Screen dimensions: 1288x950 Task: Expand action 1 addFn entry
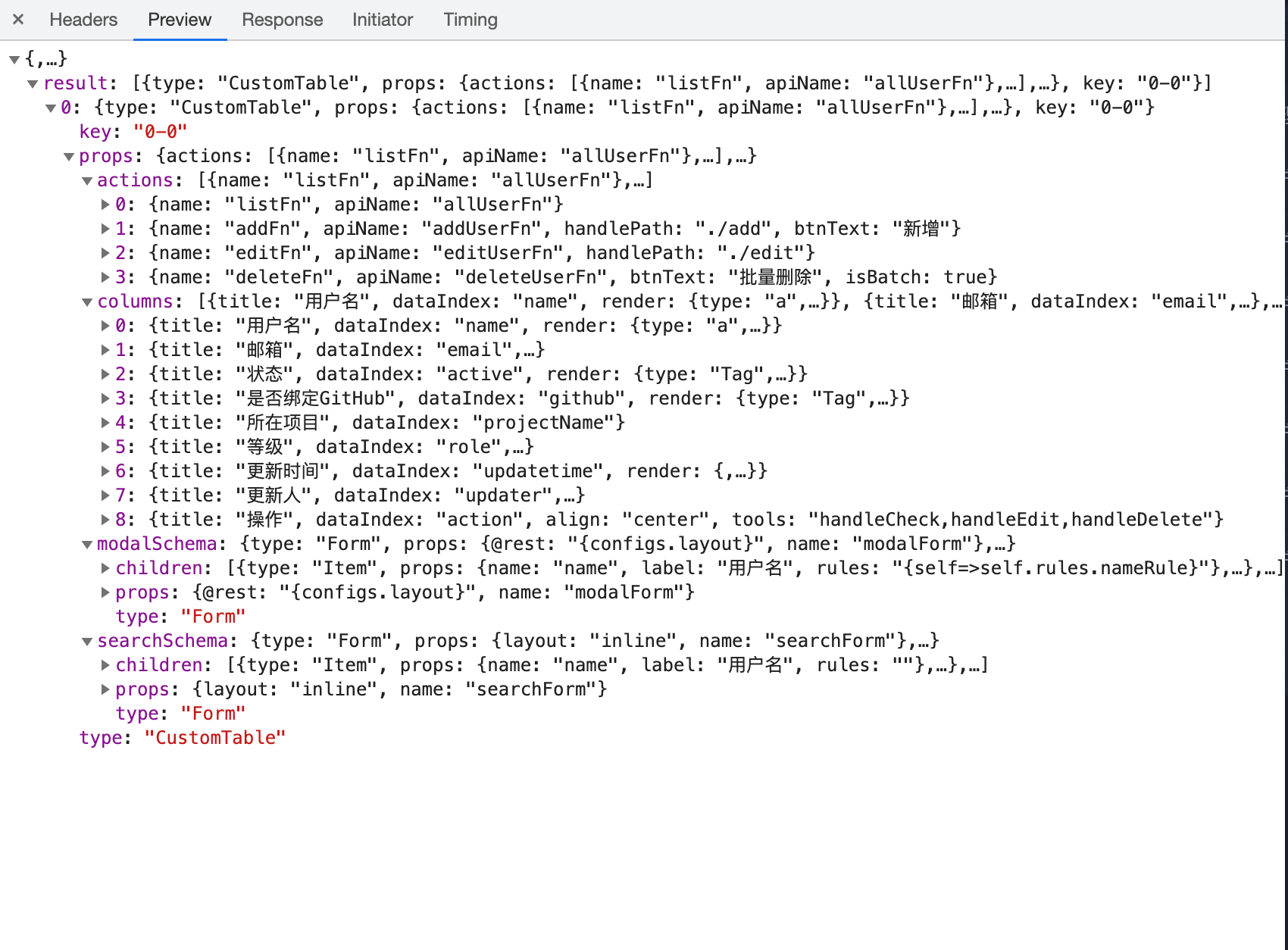[105, 229]
